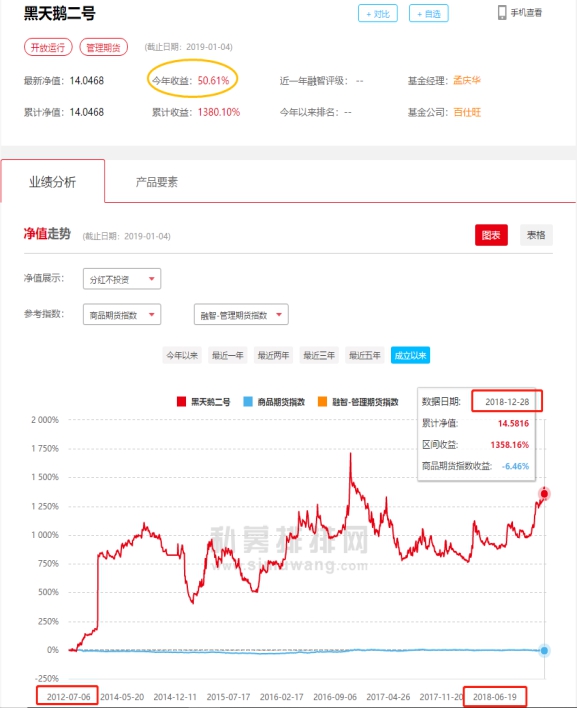Switch to the 业绩分析 tab
The width and height of the screenshot is (577, 708).
click(53, 182)
